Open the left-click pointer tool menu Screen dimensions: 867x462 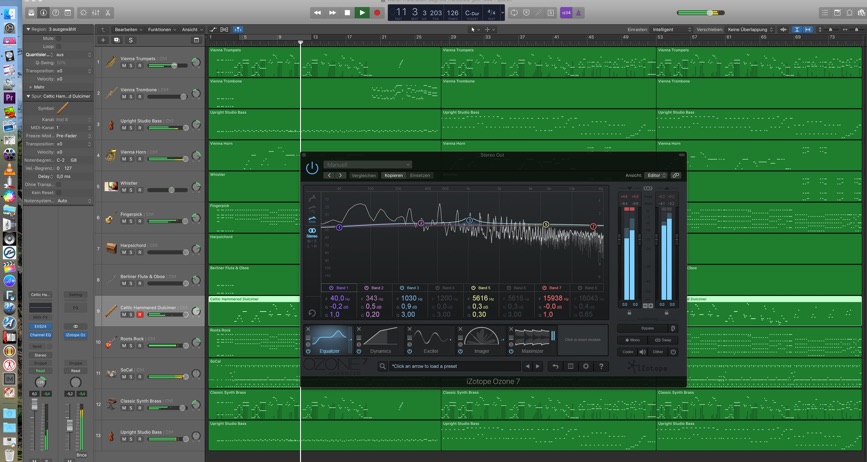coord(474,29)
